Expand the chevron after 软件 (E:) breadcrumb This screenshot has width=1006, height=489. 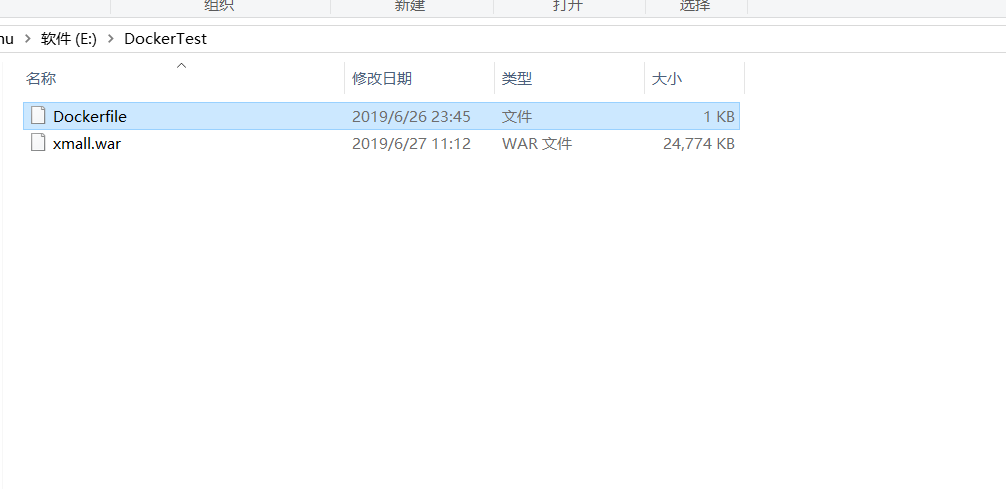tap(110, 39)
